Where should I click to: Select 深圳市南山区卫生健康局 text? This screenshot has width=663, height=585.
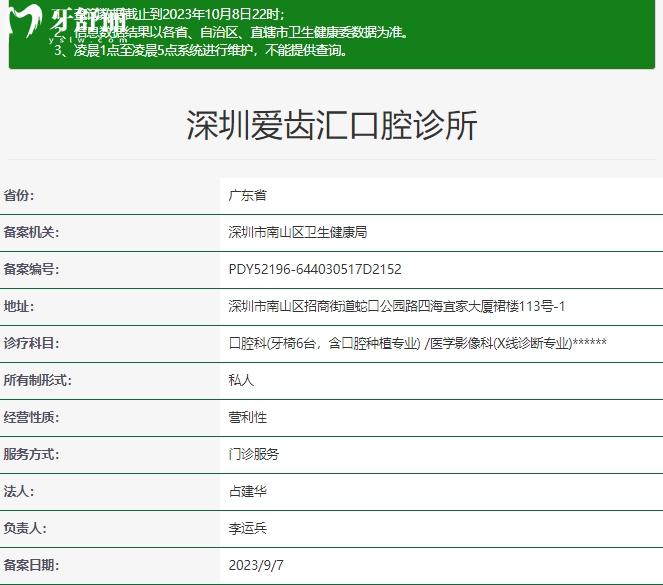click(x=298, y=232)
